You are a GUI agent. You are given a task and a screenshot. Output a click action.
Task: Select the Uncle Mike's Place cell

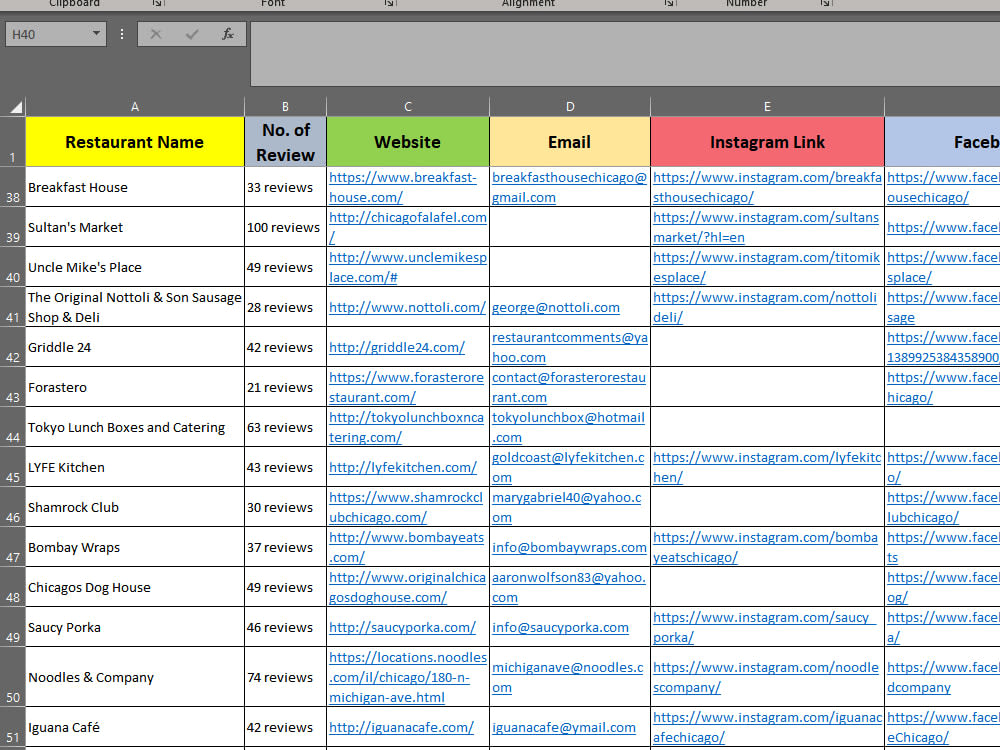[x=135, y=267]
